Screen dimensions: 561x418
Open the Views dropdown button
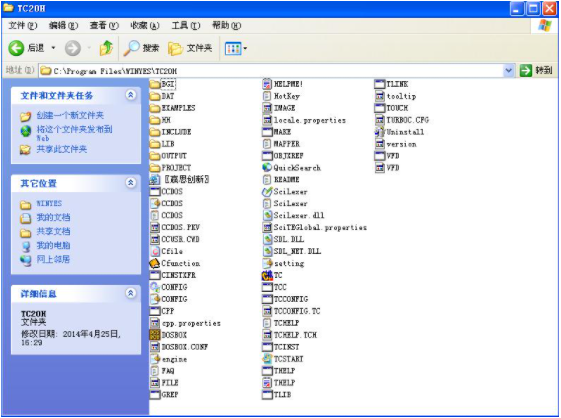pos(236,48)
